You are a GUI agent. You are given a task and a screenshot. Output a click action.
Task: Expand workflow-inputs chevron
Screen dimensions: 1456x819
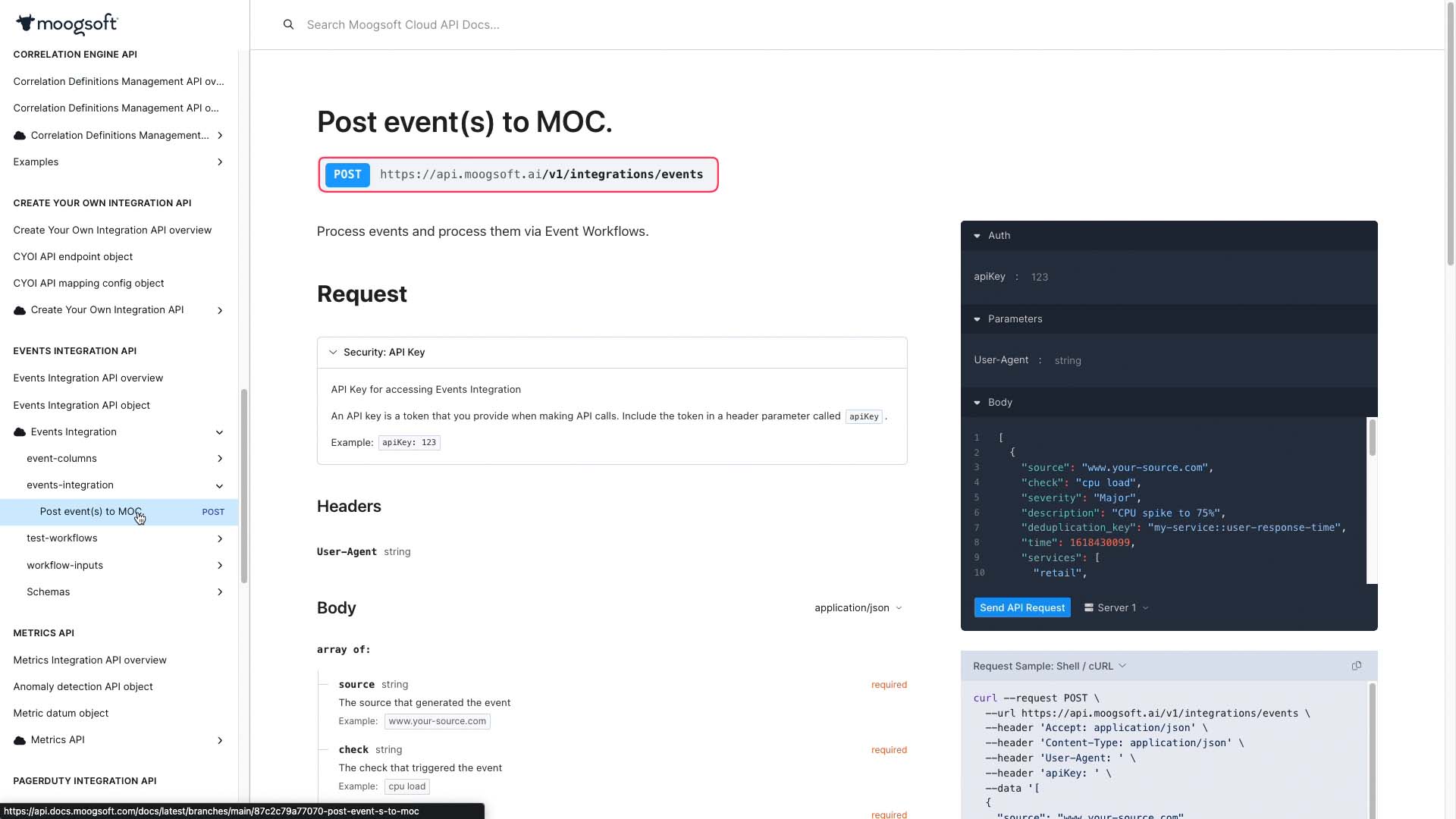click(220, 566)
